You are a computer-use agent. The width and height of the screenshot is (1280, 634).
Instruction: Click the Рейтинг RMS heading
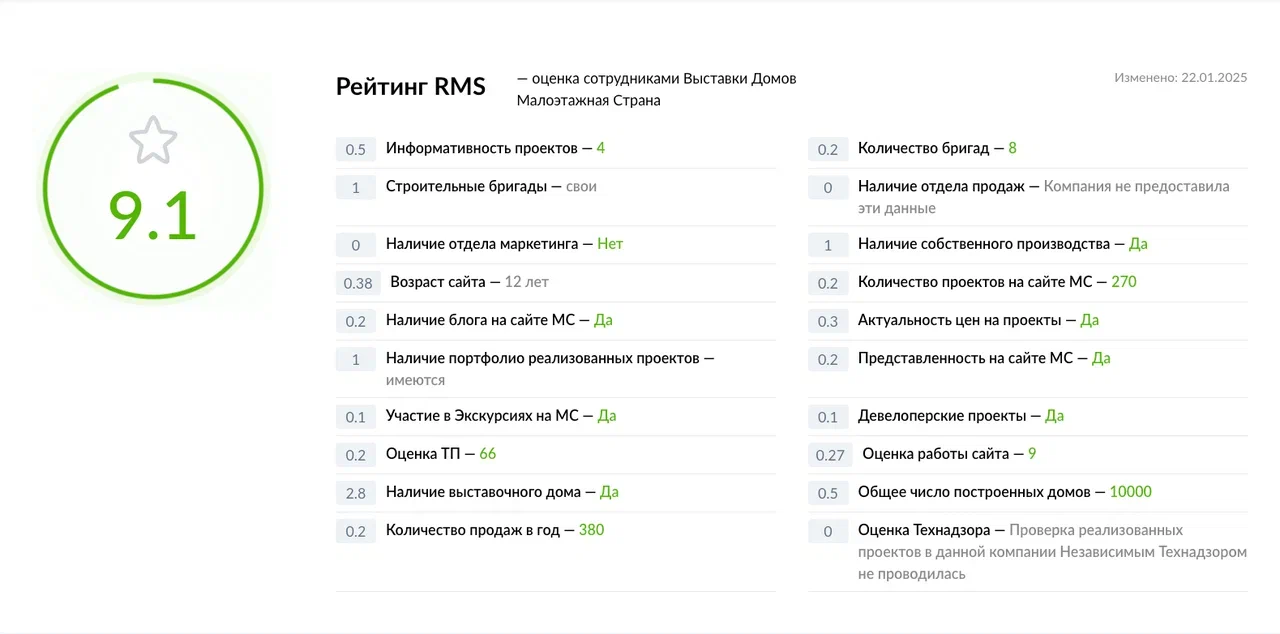tap(411, 87)
